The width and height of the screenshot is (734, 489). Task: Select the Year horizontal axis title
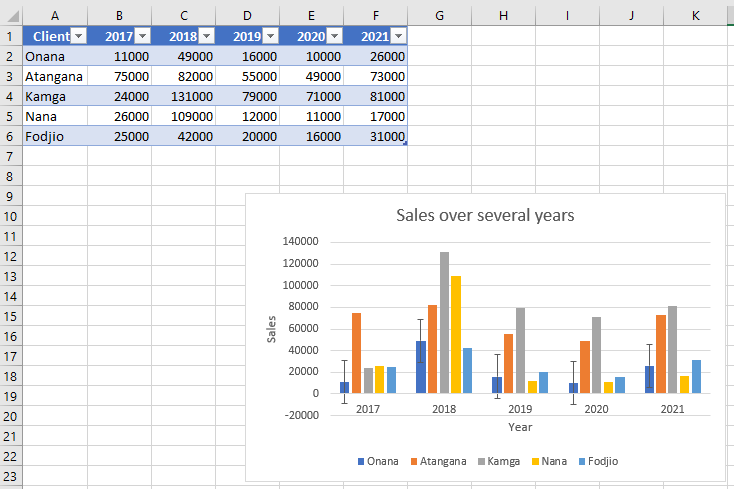tap(520, 427)
